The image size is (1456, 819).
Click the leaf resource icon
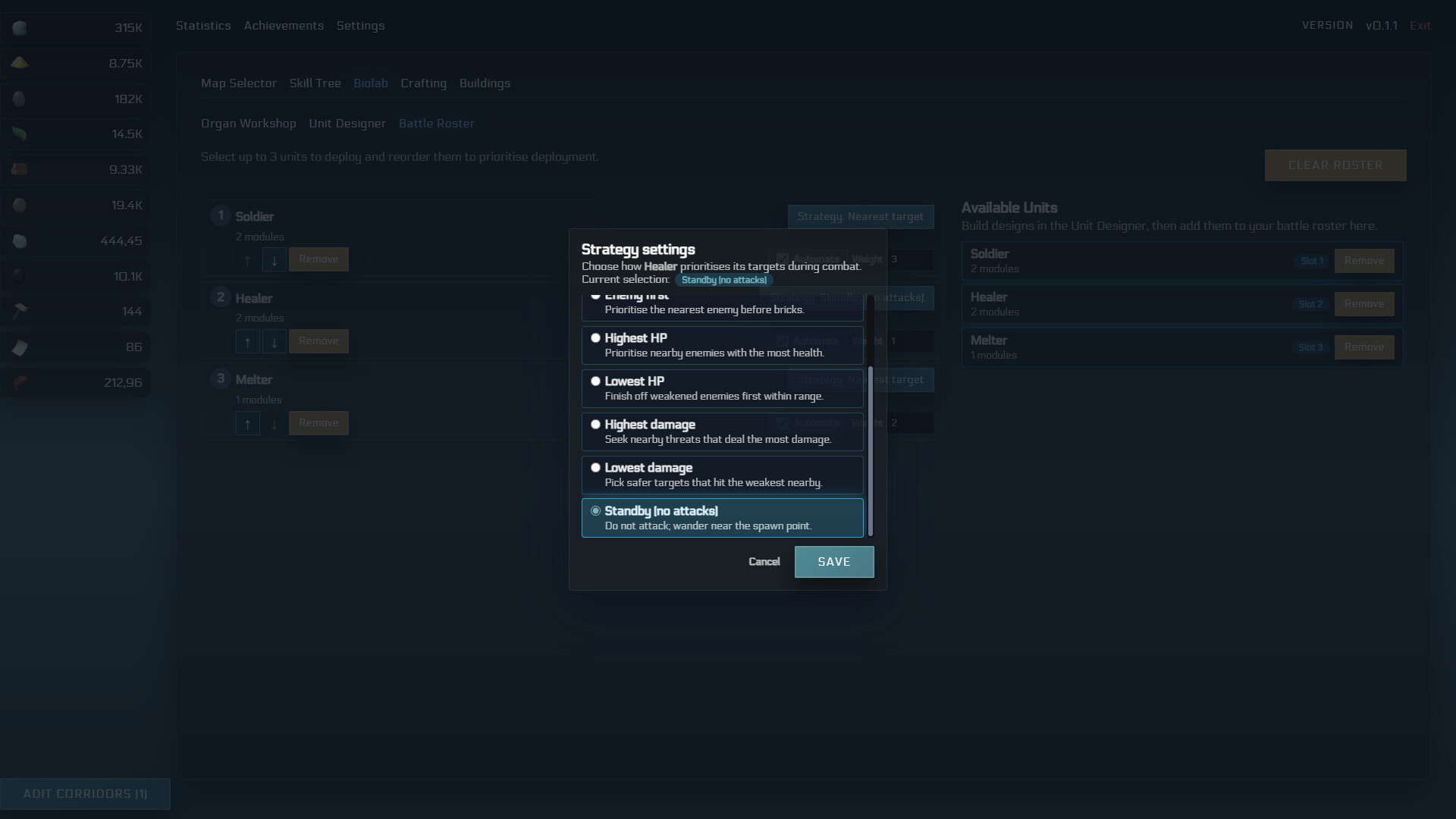pos(20,133)
